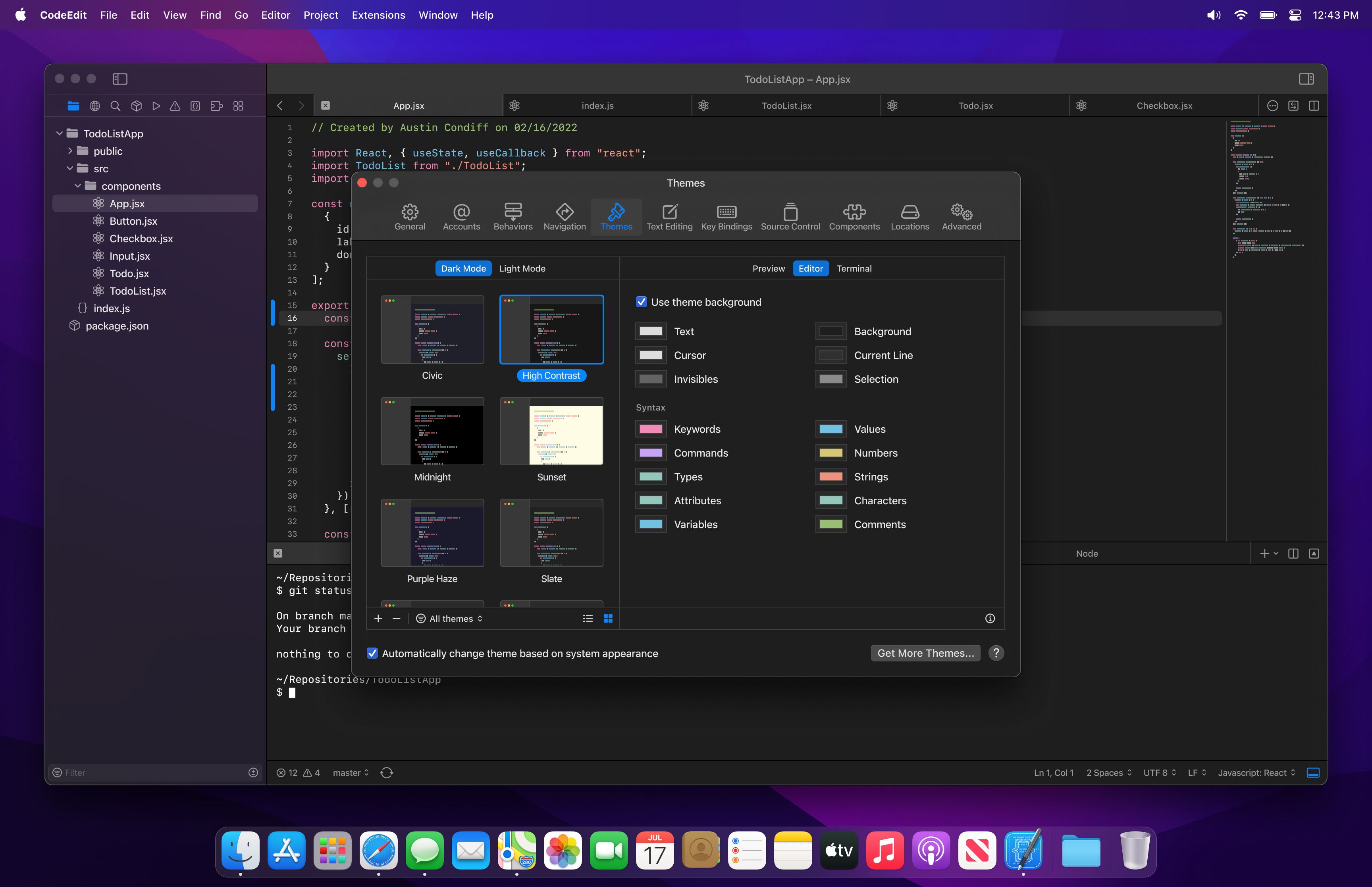The image size is (1372, 887).
Task: Disable automatically change theme based on system appearance
Action: click(x=372, y=653)
